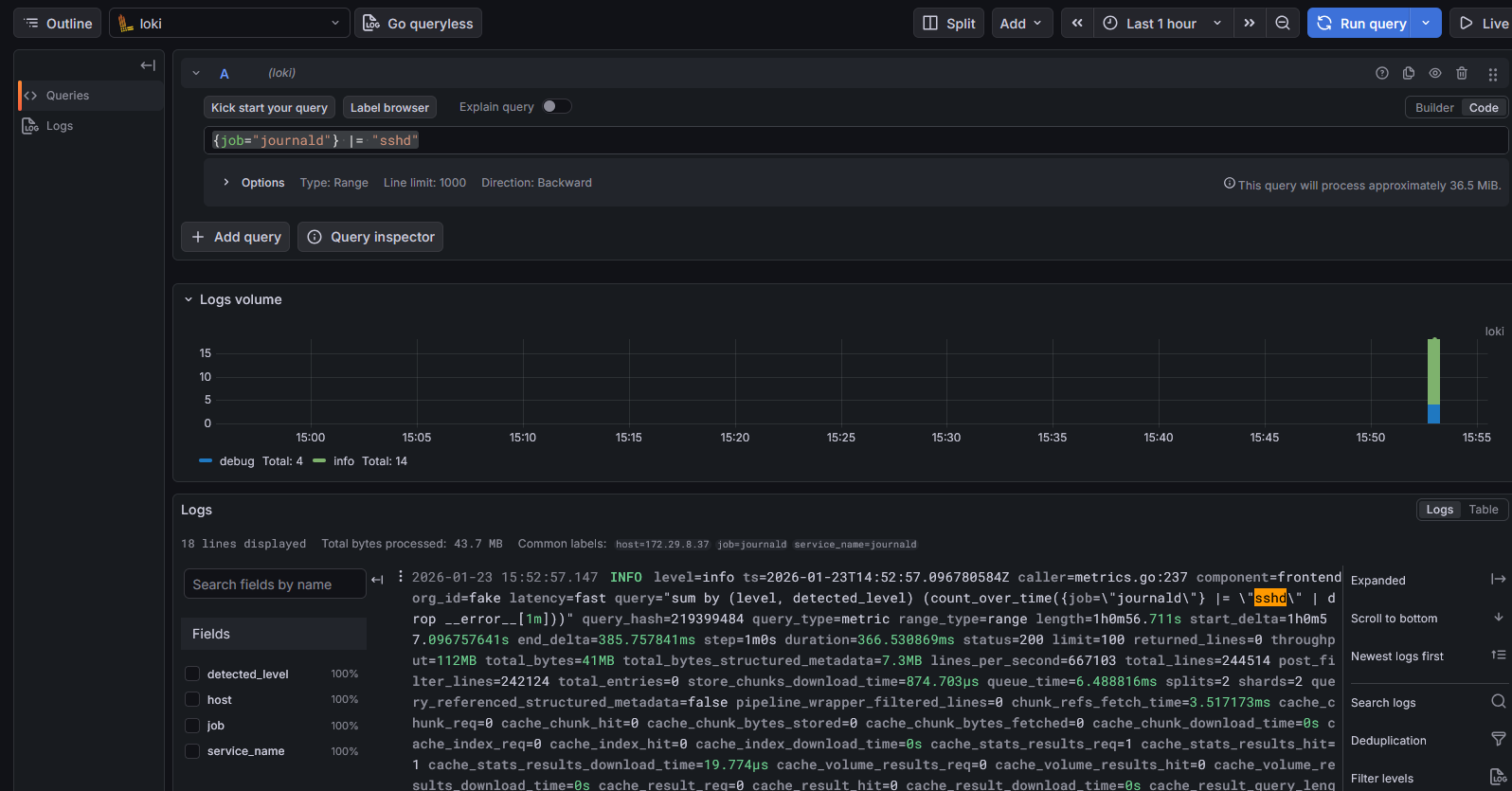Screen dimensions: 1512x791
Task: Switch logs view to Table
Action: click(x=1483, y=510)
